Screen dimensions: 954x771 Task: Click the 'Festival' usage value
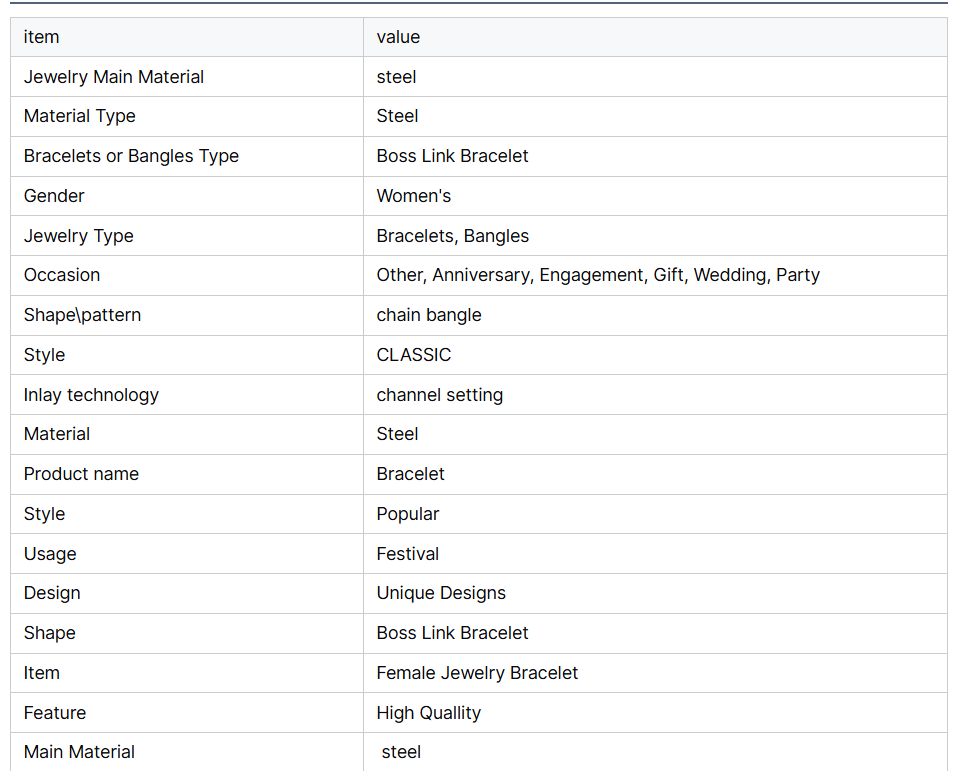[408, 554]
